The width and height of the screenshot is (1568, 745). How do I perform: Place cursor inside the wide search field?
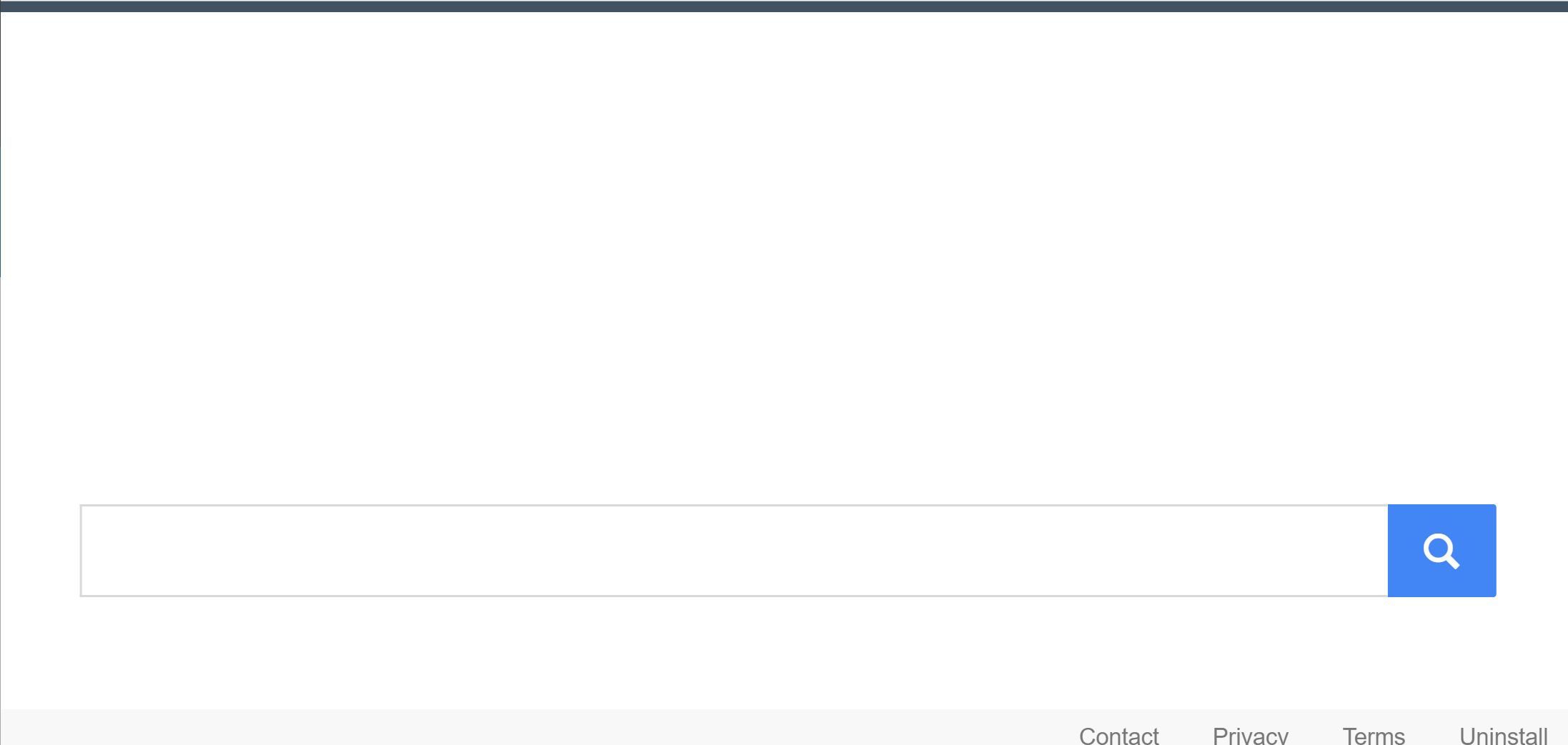(x=734, y=551)
